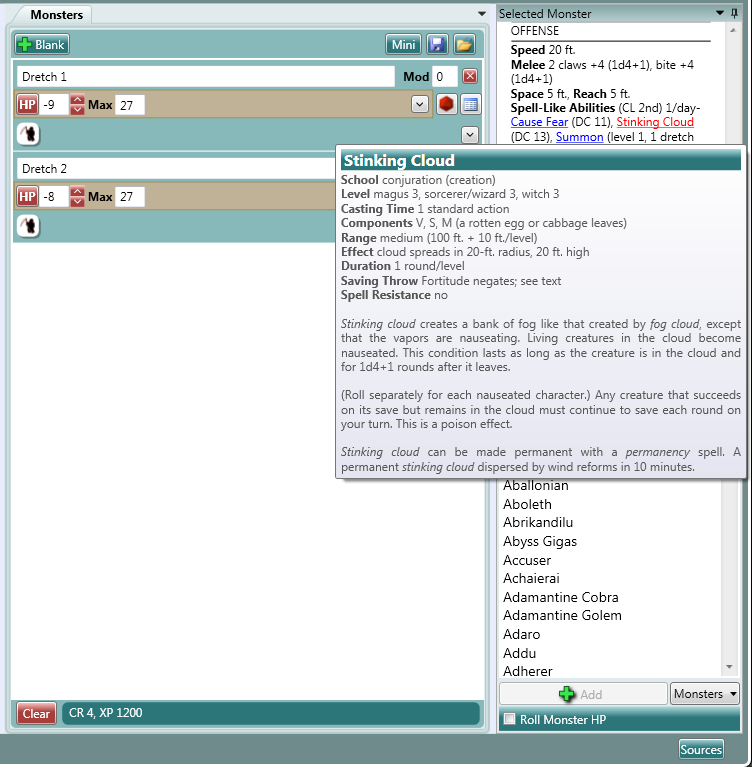The width and height of the screenshot is (752, 767).
Task: Save monsters with floppy disk icon
Action: pyautogui.click(x=437, y=45)
